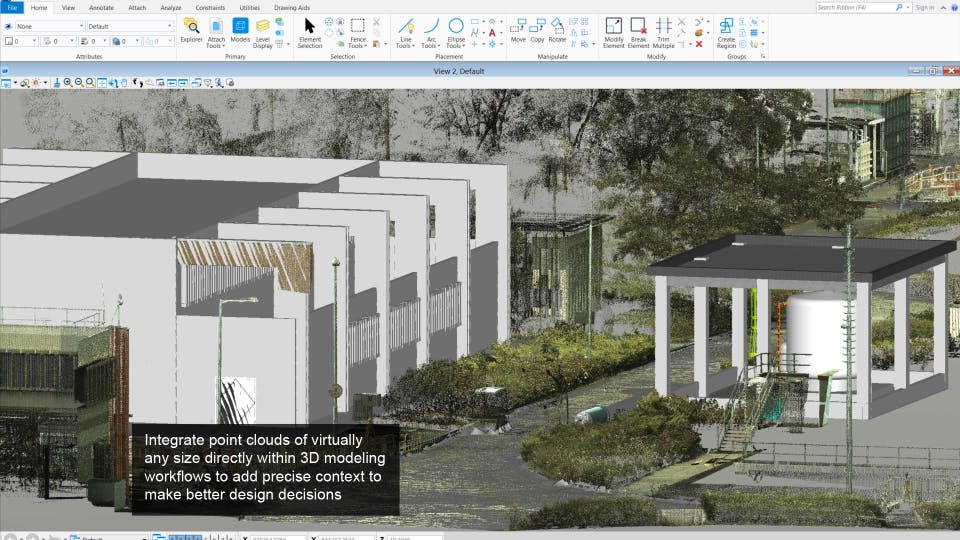Open the Fence Tools
The image size is (960, 540).
[x=358, y=33]
